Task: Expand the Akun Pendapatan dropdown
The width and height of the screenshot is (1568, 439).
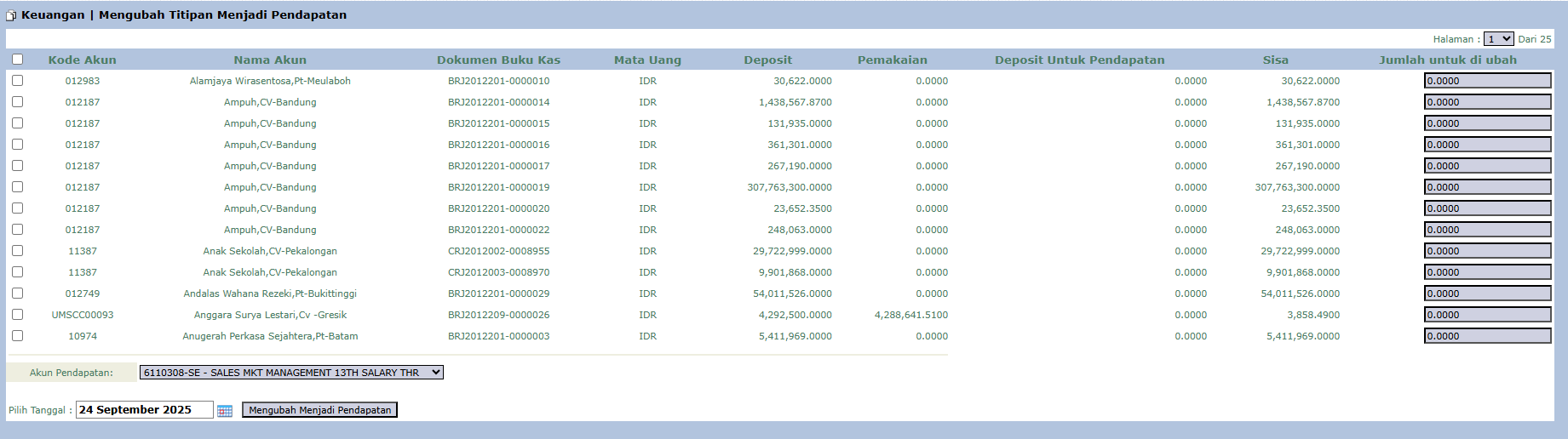Action: [291, 373]
